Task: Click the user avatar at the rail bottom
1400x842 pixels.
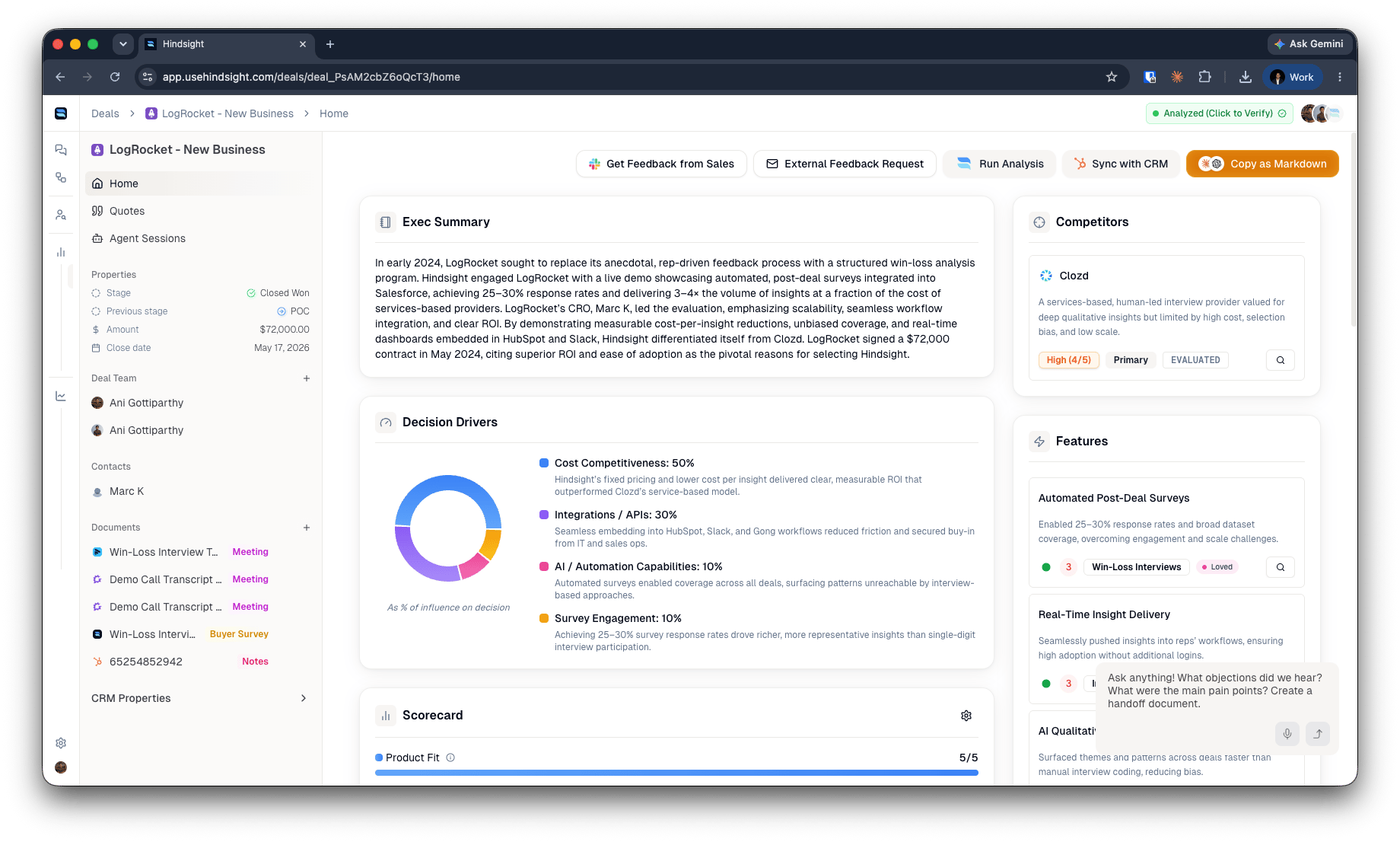Action: click(61, 767)
